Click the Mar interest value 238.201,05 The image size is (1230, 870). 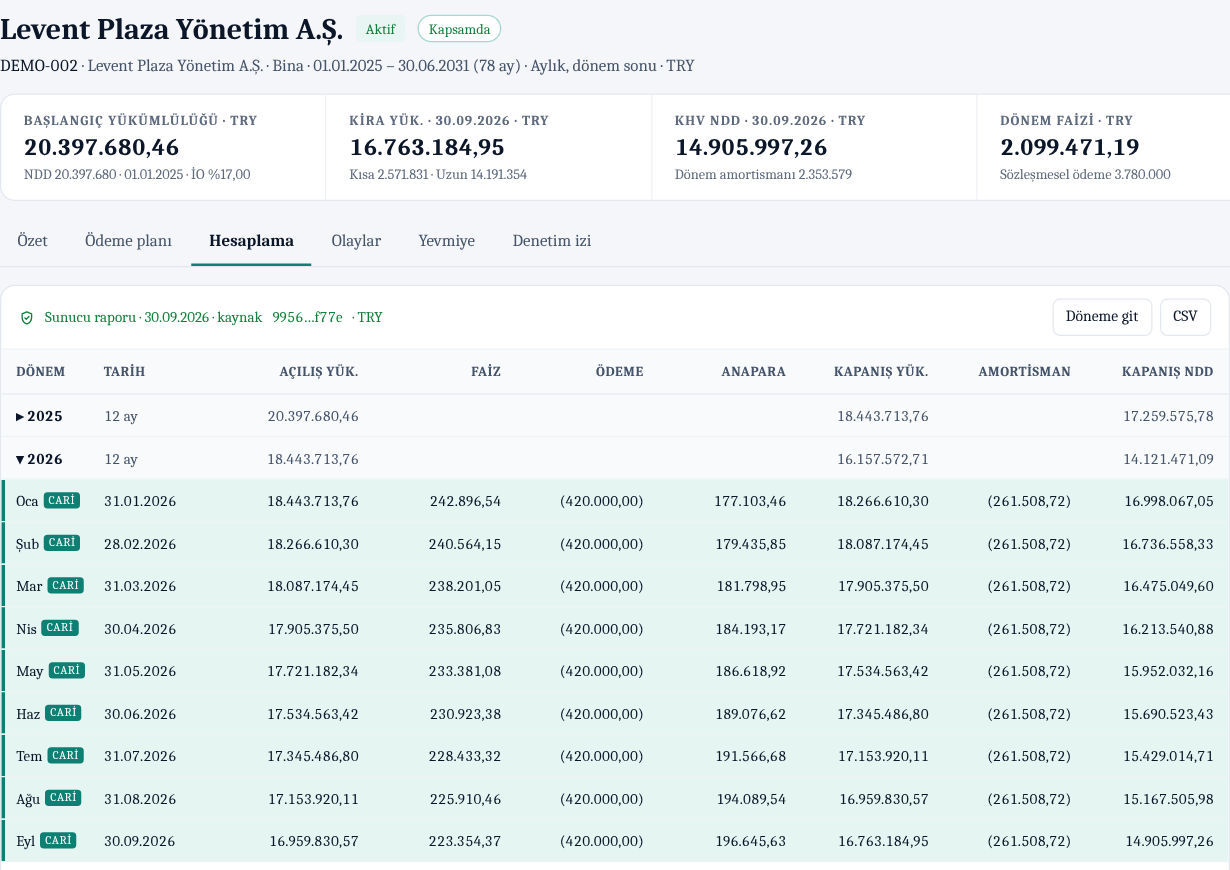(x=465, y=586)
